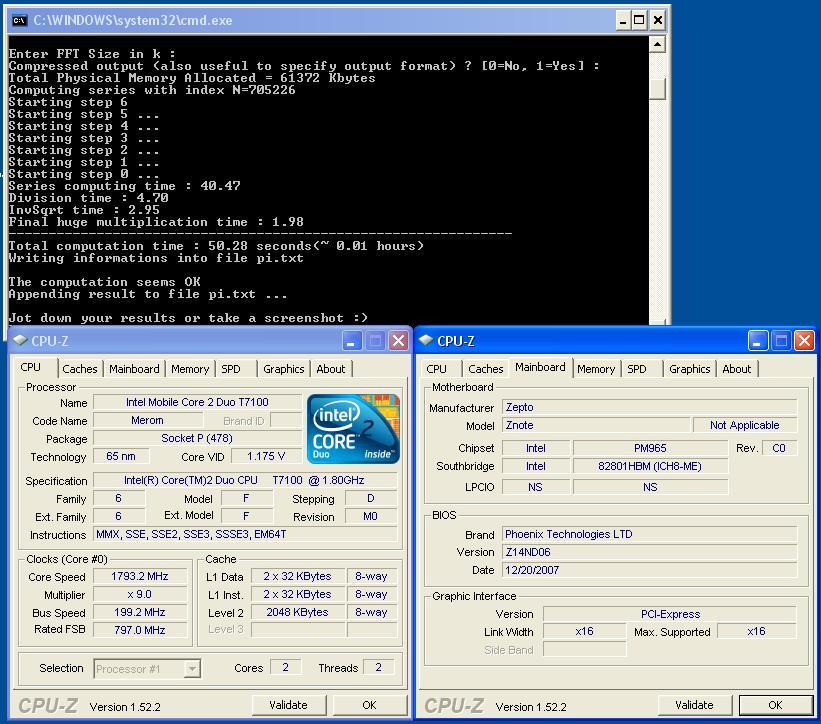
Task: Click the processor Name field T7100
Action: [197, 402]
